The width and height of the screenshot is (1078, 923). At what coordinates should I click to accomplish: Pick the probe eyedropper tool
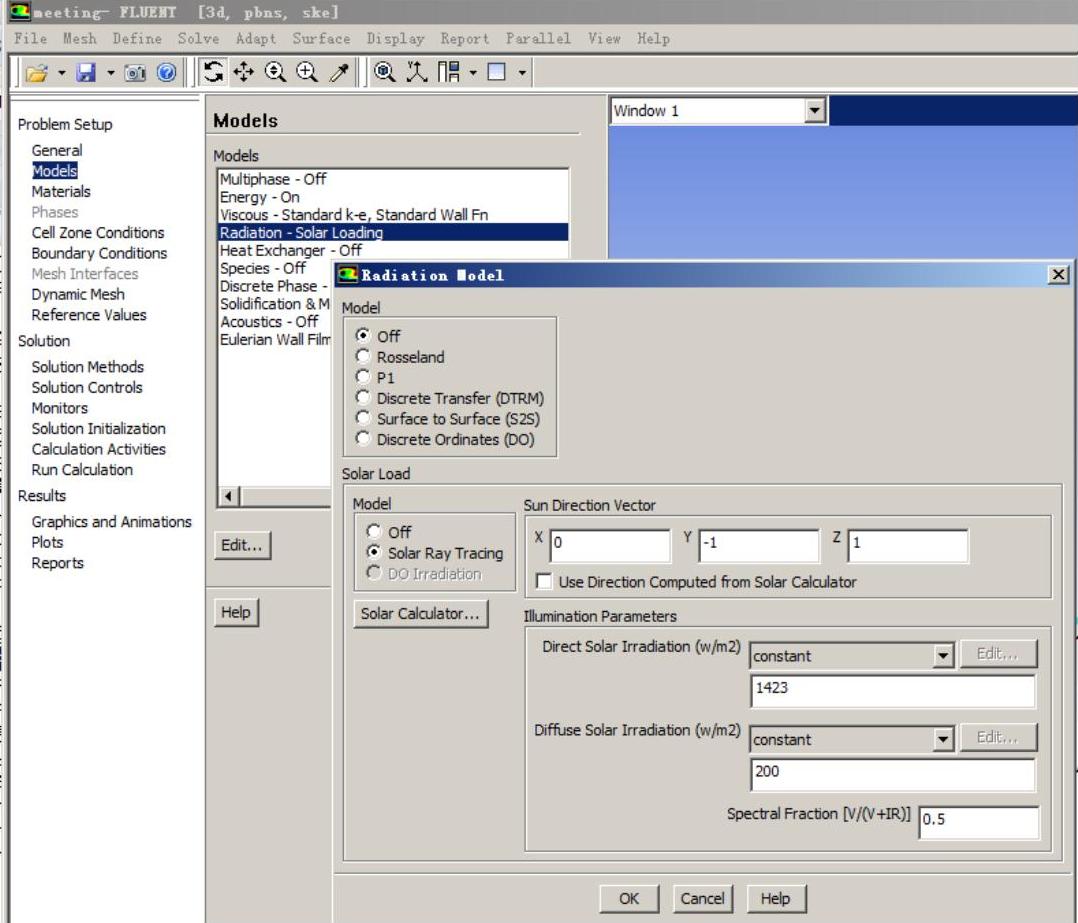pyautogui.click(x=340, y=73)
